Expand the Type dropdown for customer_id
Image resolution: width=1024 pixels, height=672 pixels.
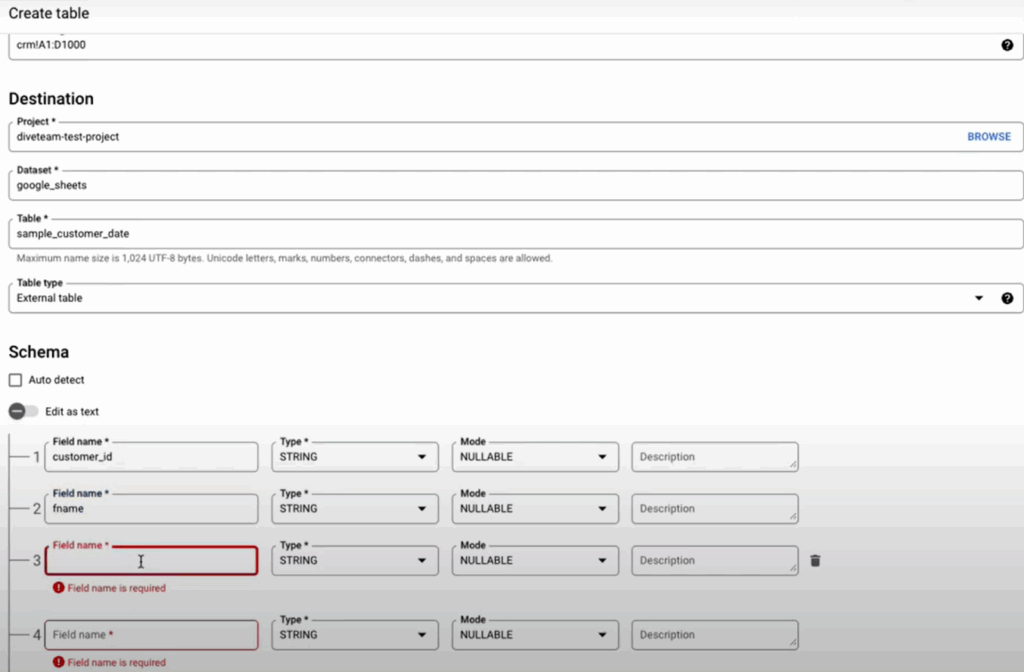(x=354, y=457)
